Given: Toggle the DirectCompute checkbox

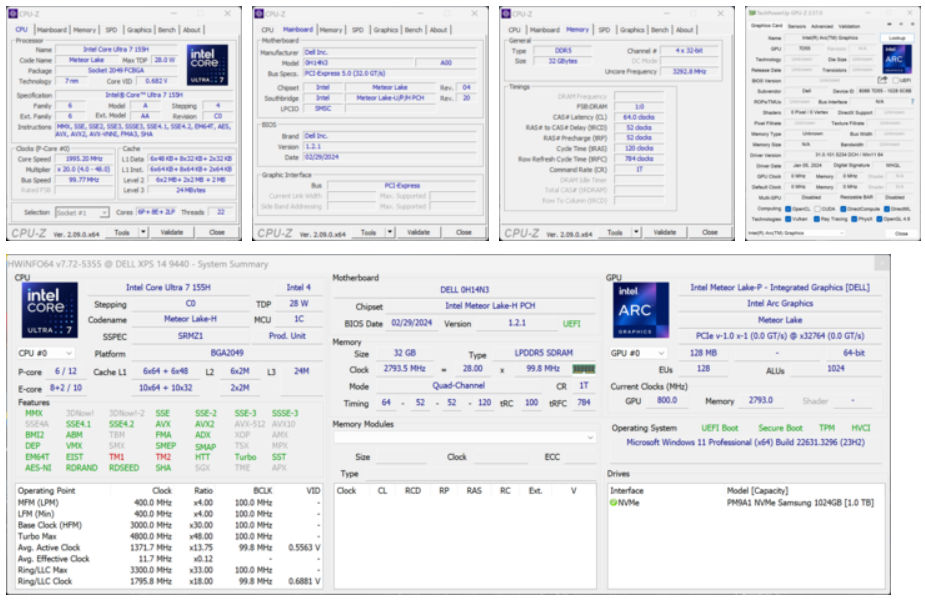Looking at the screenshot, I should pyautogui.click(x=844, y=209).
